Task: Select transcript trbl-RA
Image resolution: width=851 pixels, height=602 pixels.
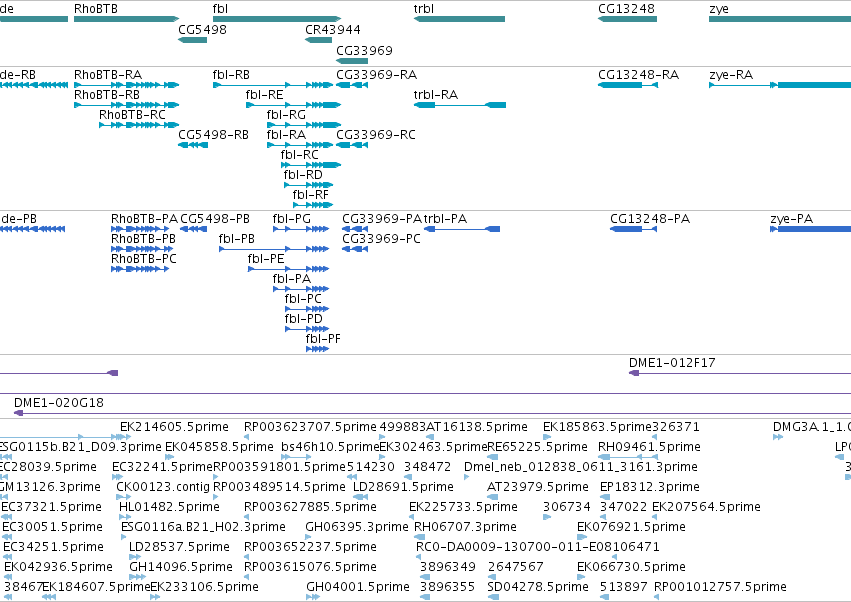Action: click(x=460, y=105)
